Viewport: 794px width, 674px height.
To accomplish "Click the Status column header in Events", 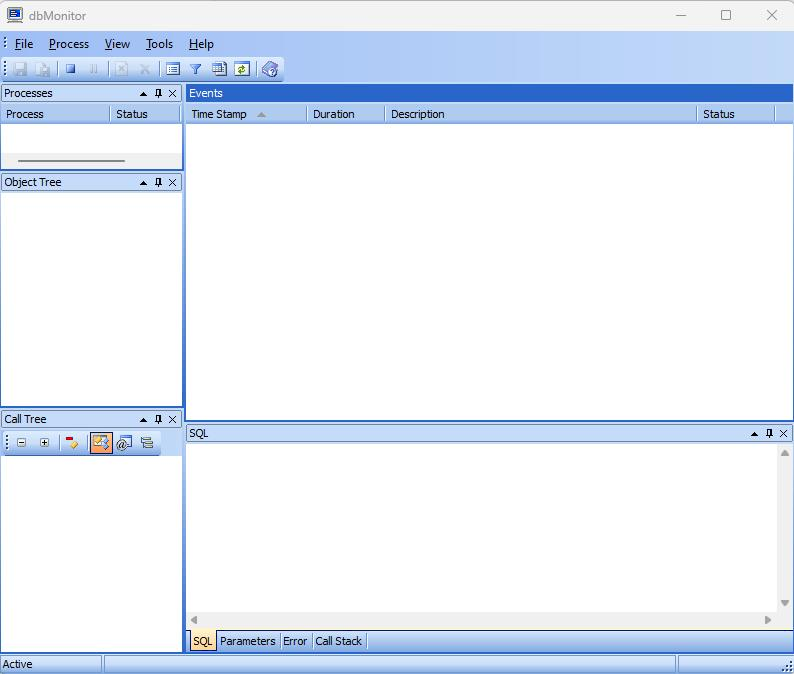I will tap(736, 114).
